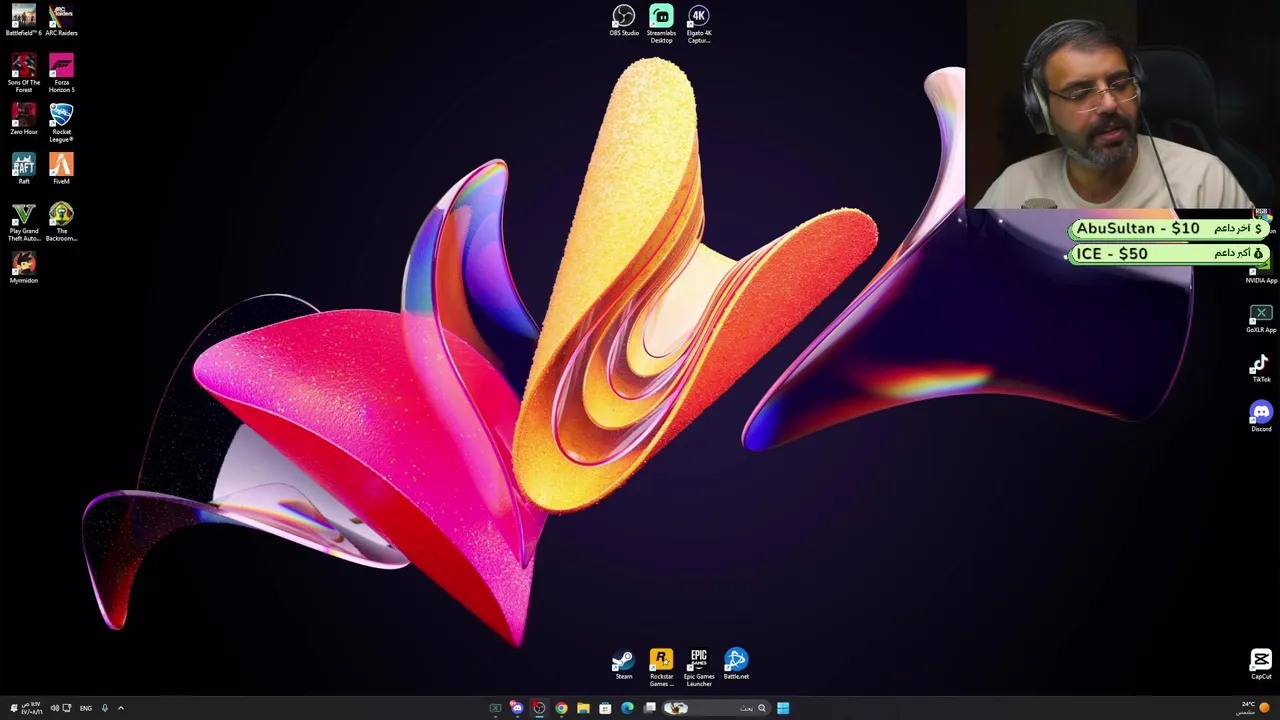
Task: Switch to OBS in the taskbar
Action: pos(539,708)
